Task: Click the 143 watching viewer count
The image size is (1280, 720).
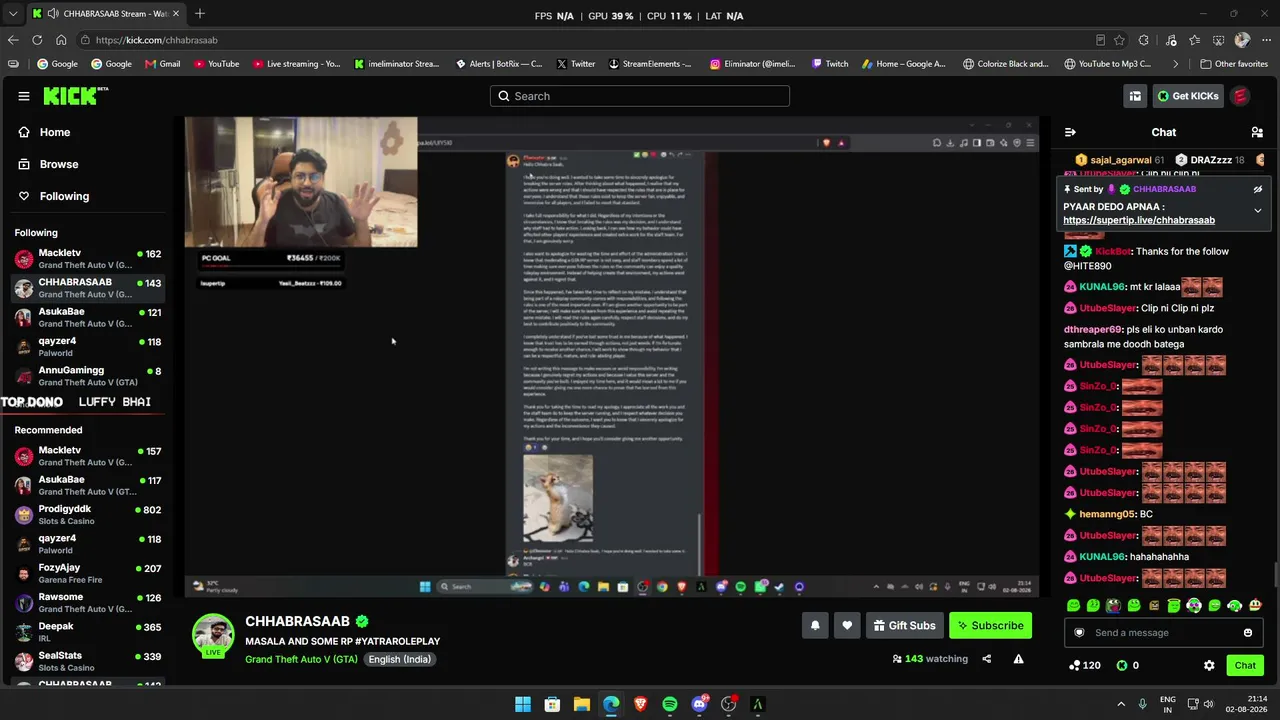Action: (x=930, y=659)
